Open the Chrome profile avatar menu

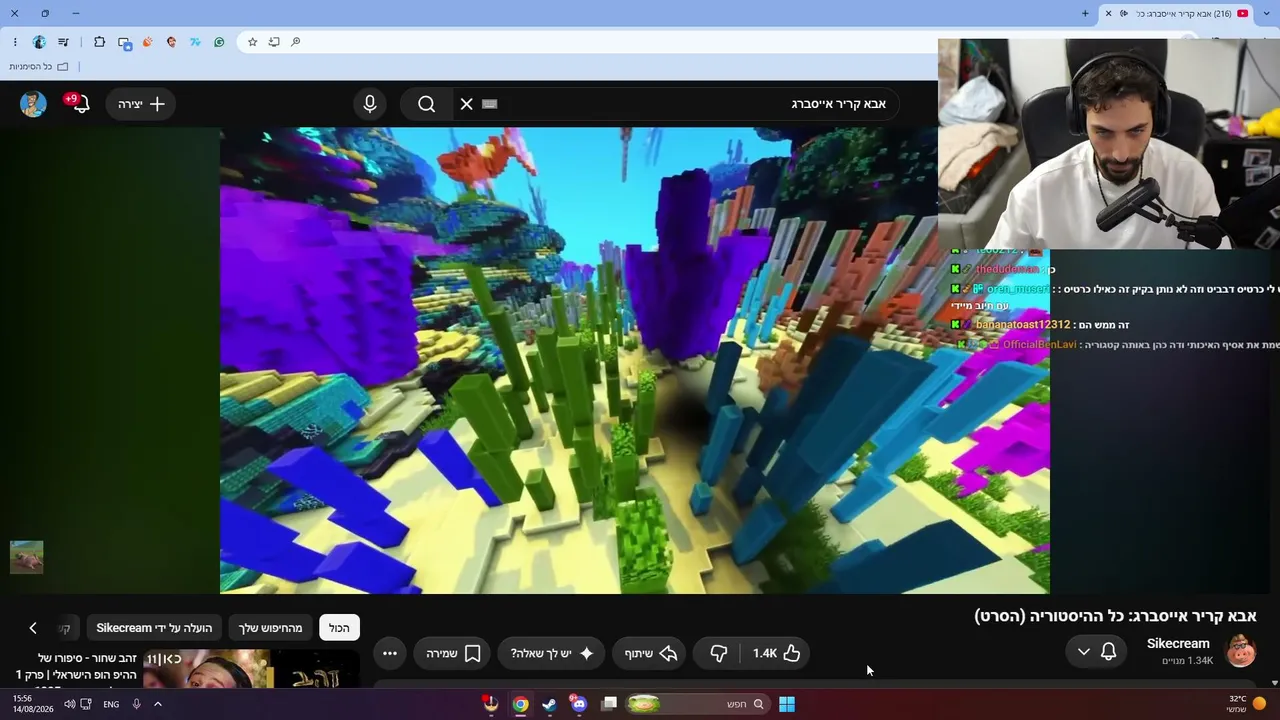point(39,42)
